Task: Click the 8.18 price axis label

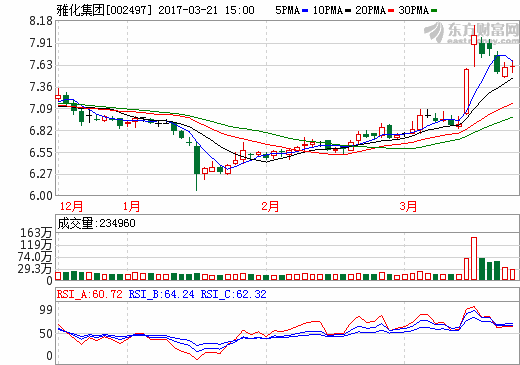Action: (41, 21)
